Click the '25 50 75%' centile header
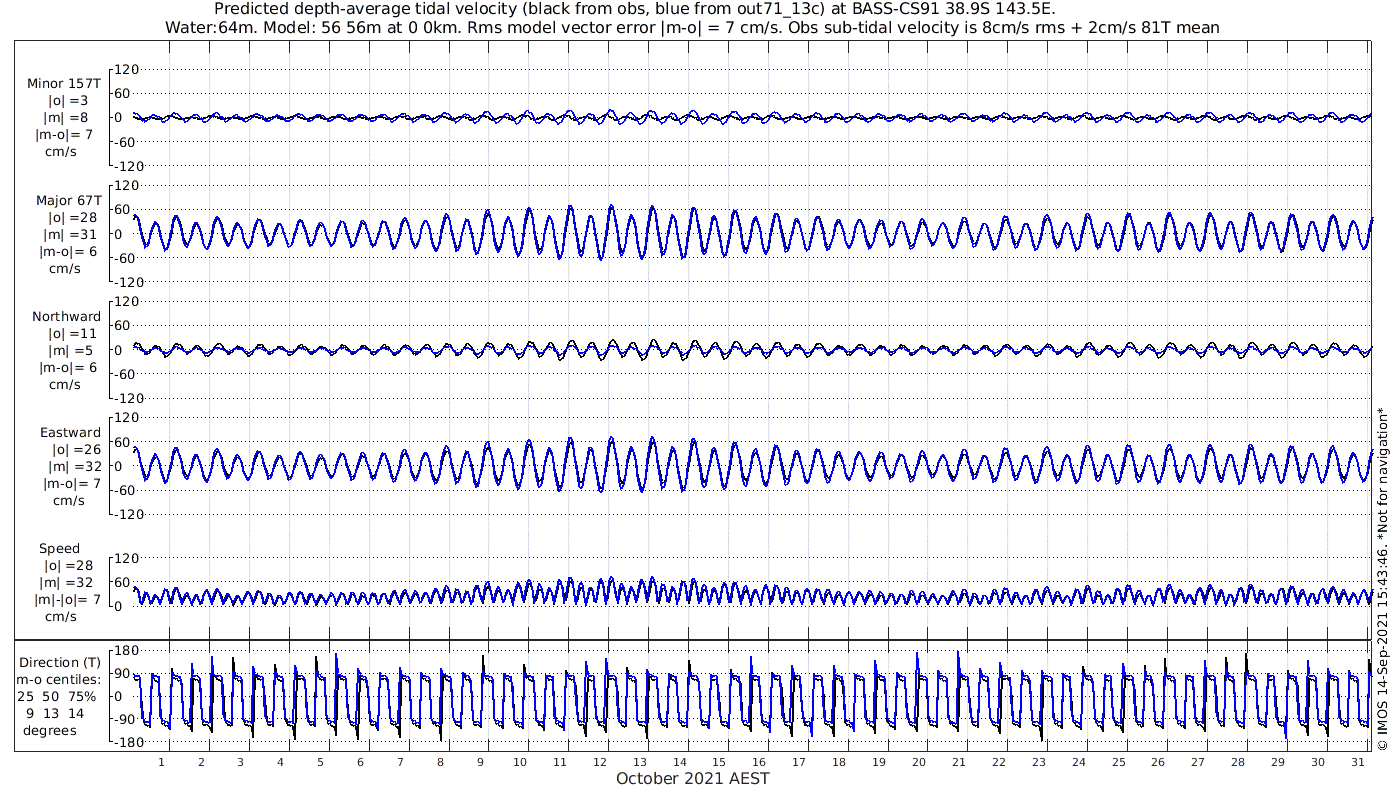The height and width of the screenshot is (800, 1400). tap(56, 696)
